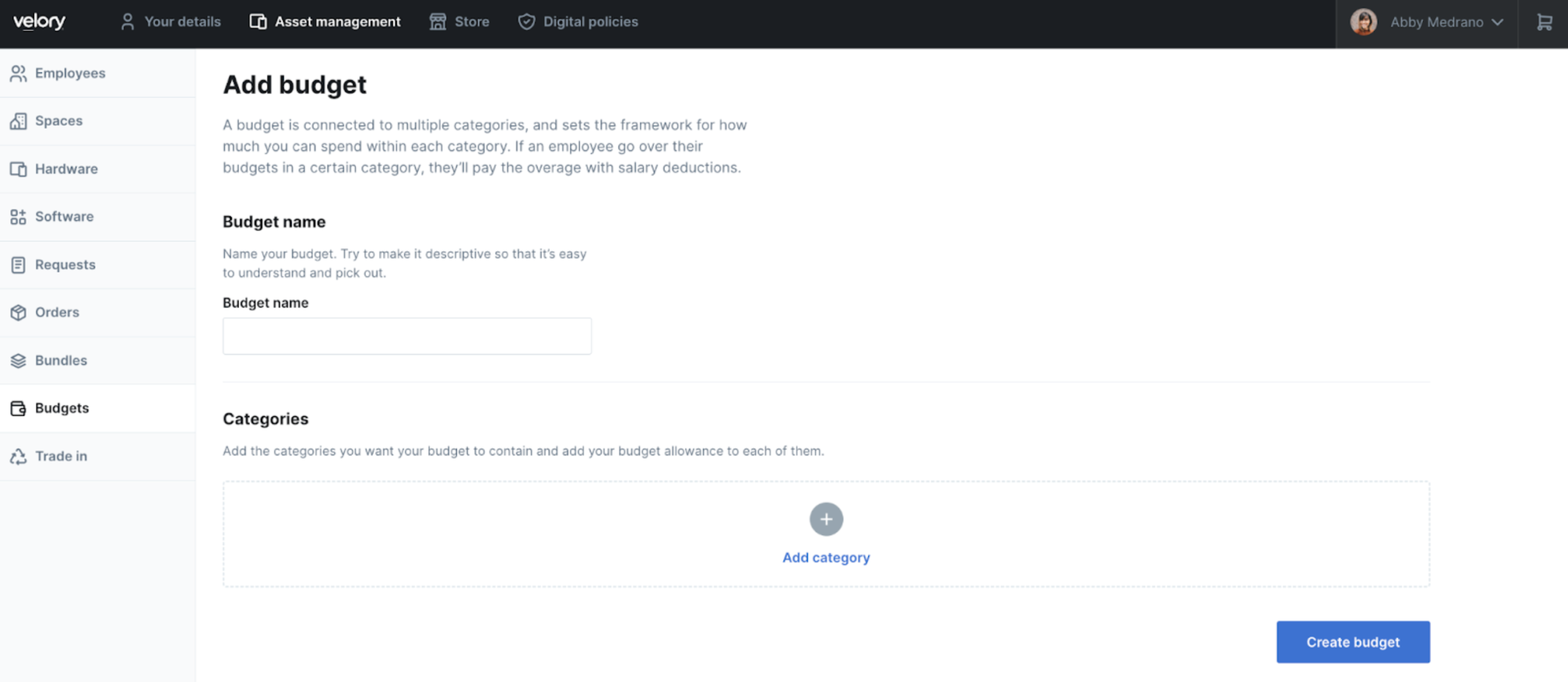Click the Employees people icon in sidebar

tap(18, 73)
